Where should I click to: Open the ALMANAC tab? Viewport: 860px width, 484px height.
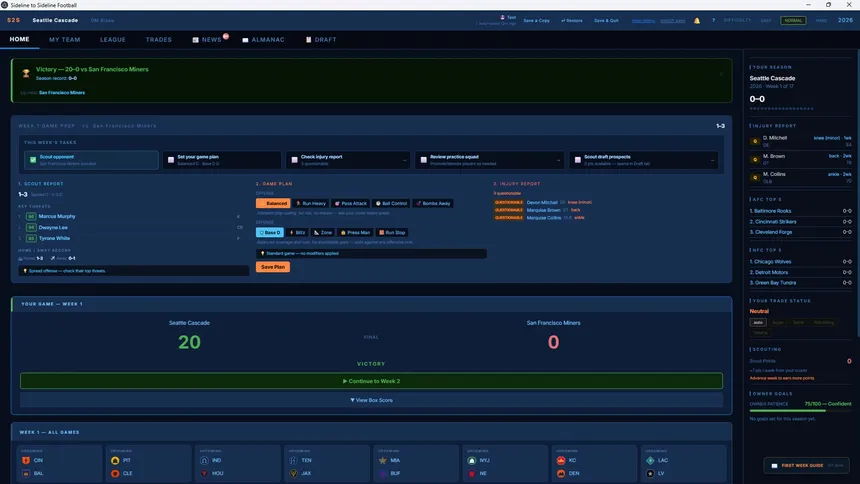(263, 40)
